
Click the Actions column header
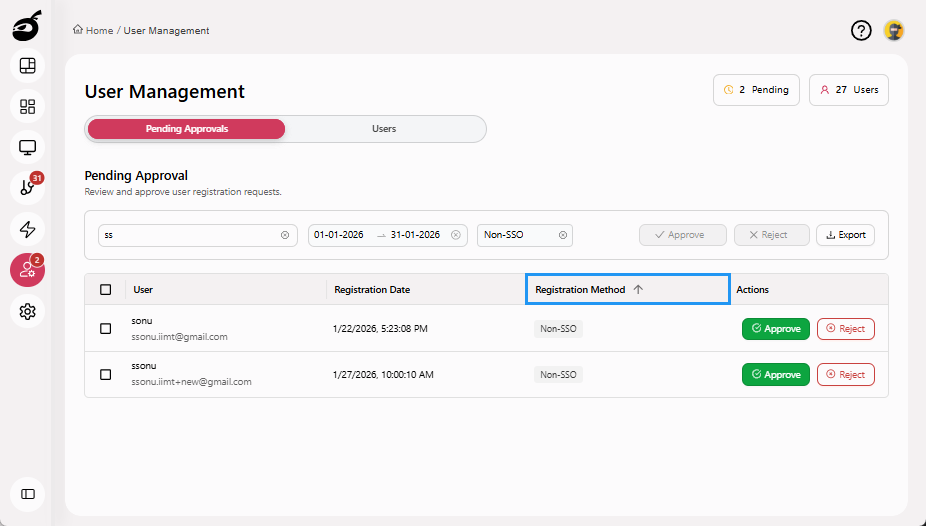click(752, 289)
